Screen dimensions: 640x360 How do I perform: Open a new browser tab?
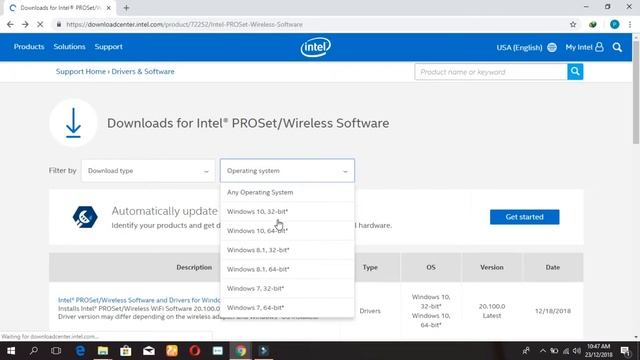tap(127, 8)
